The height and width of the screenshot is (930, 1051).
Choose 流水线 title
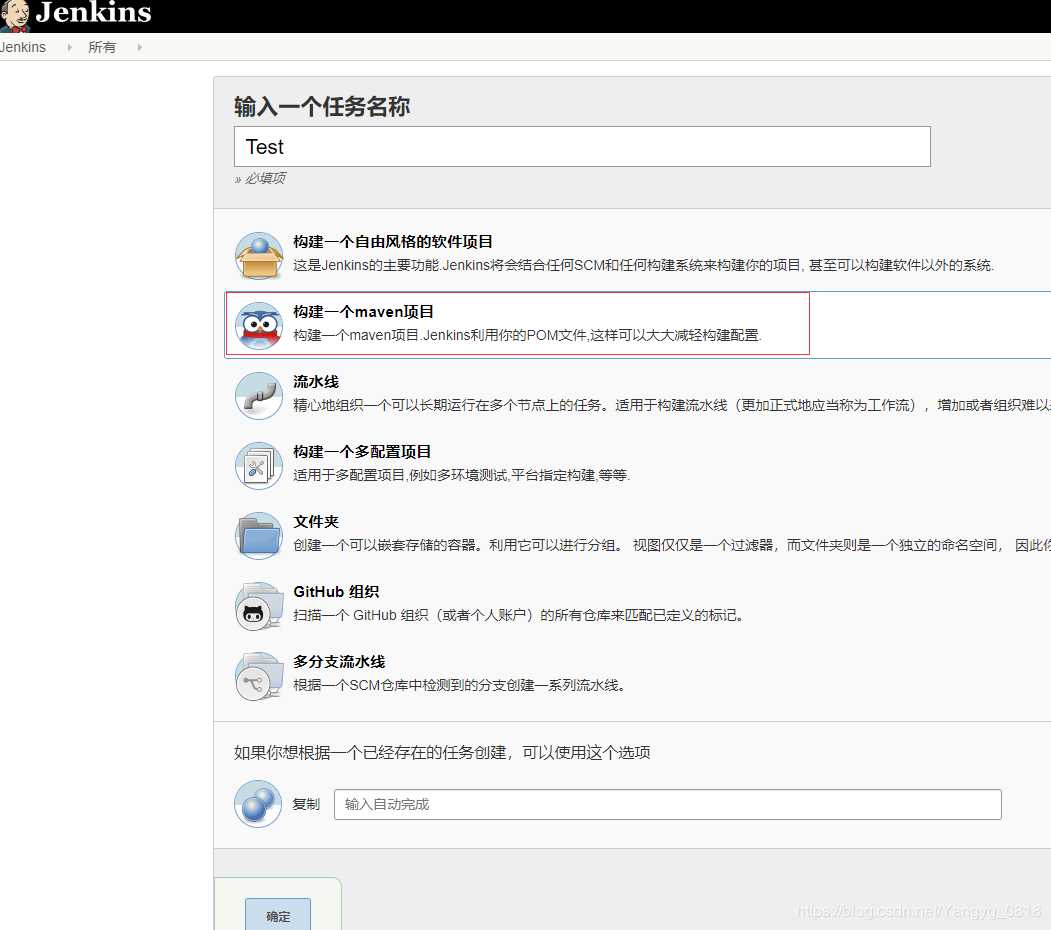click(316, 382)
